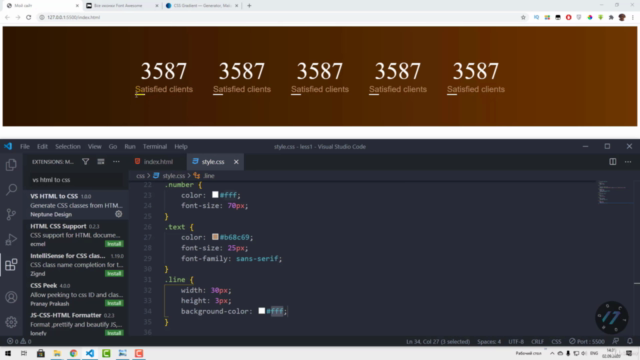Bookmark this page with the star icon

tap(523, 18)
